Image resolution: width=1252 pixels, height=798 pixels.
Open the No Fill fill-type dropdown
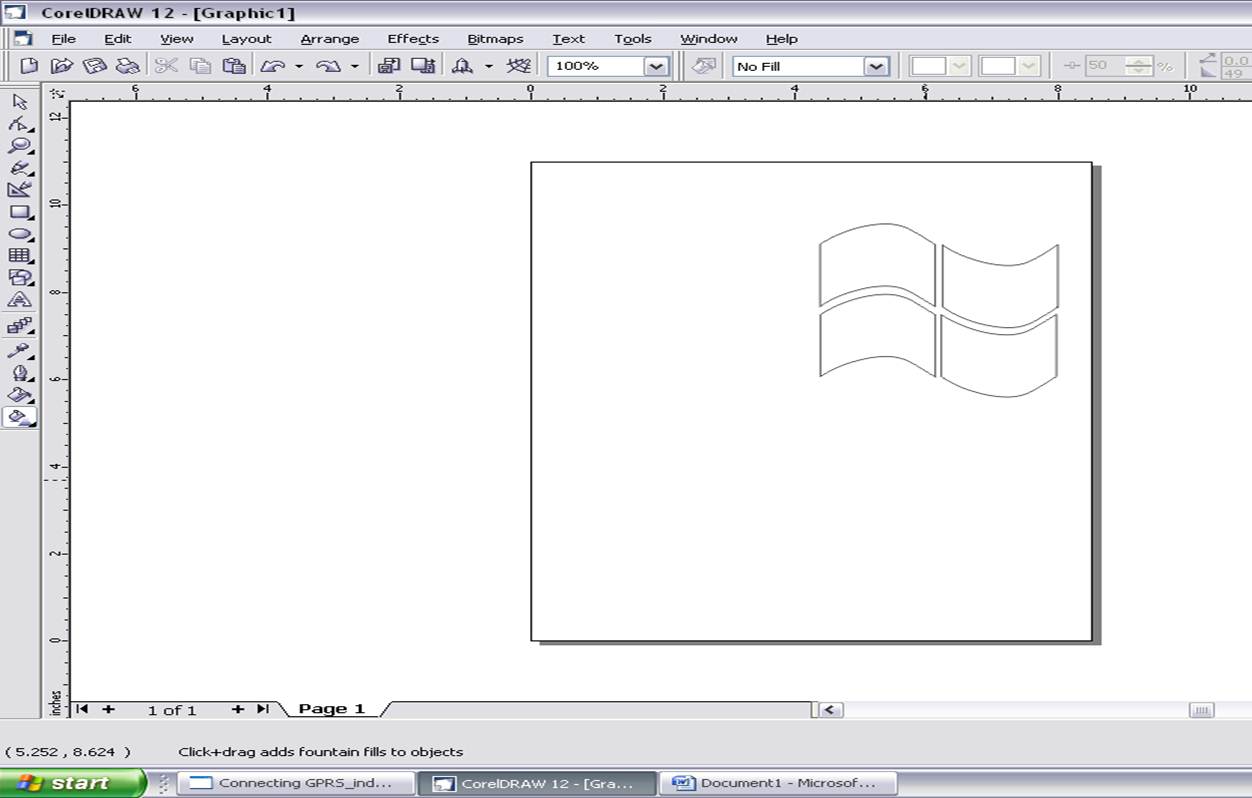(877, 66)
